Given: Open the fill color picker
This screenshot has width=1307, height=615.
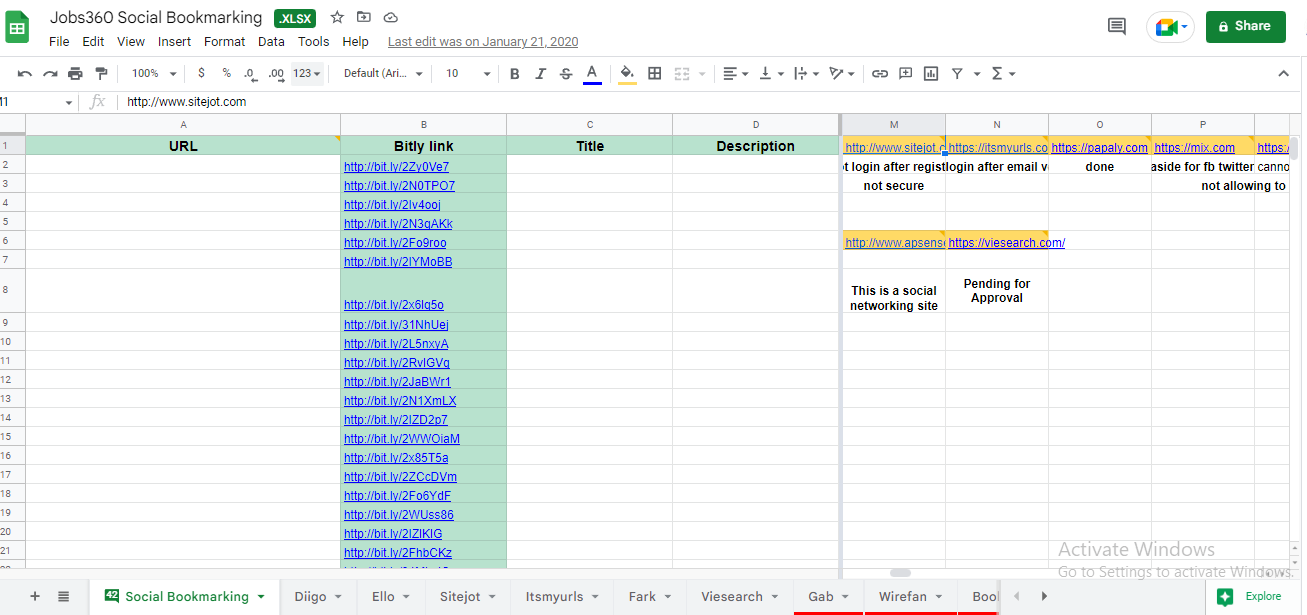Looking at the screenshot, I should pos(627,73).
